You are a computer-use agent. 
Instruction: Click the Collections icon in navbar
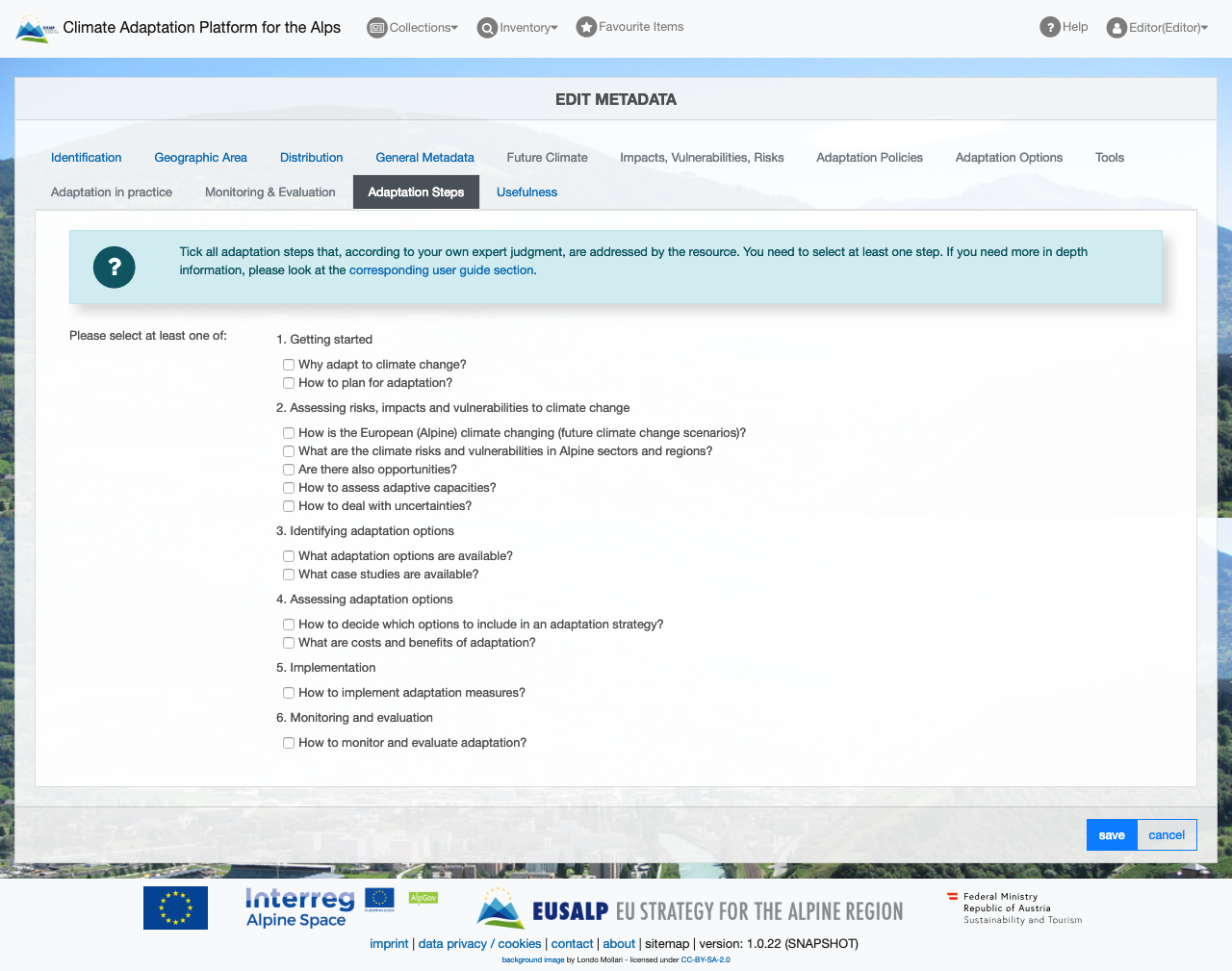(377, 28)
